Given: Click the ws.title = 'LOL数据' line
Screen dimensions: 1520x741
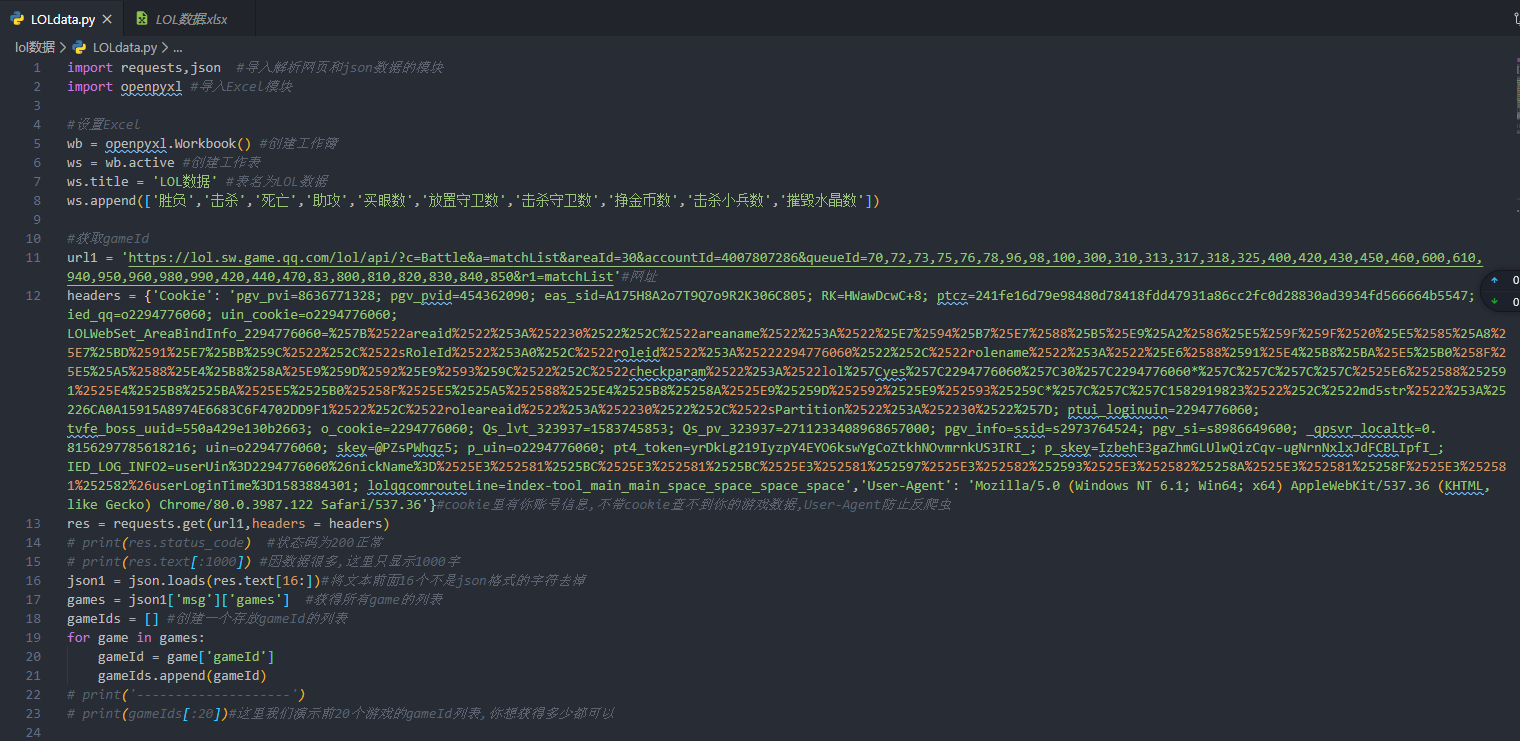Looking at the screenshot, I should [142, 182].
